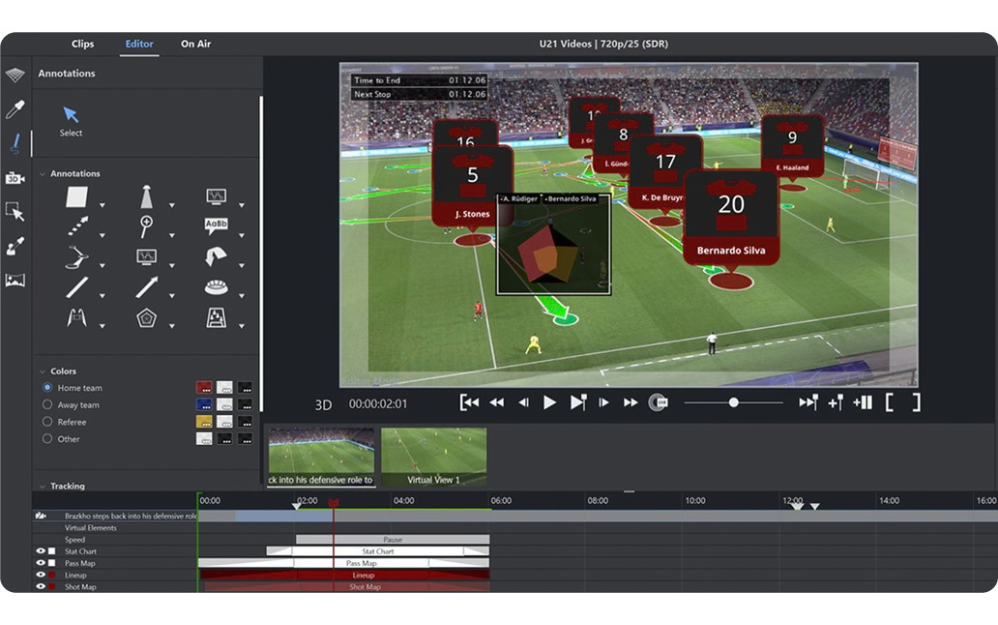Open dropdown next to pentagon chart annotation
Viewport: 998px width, 625px height.
click(171, 326)
